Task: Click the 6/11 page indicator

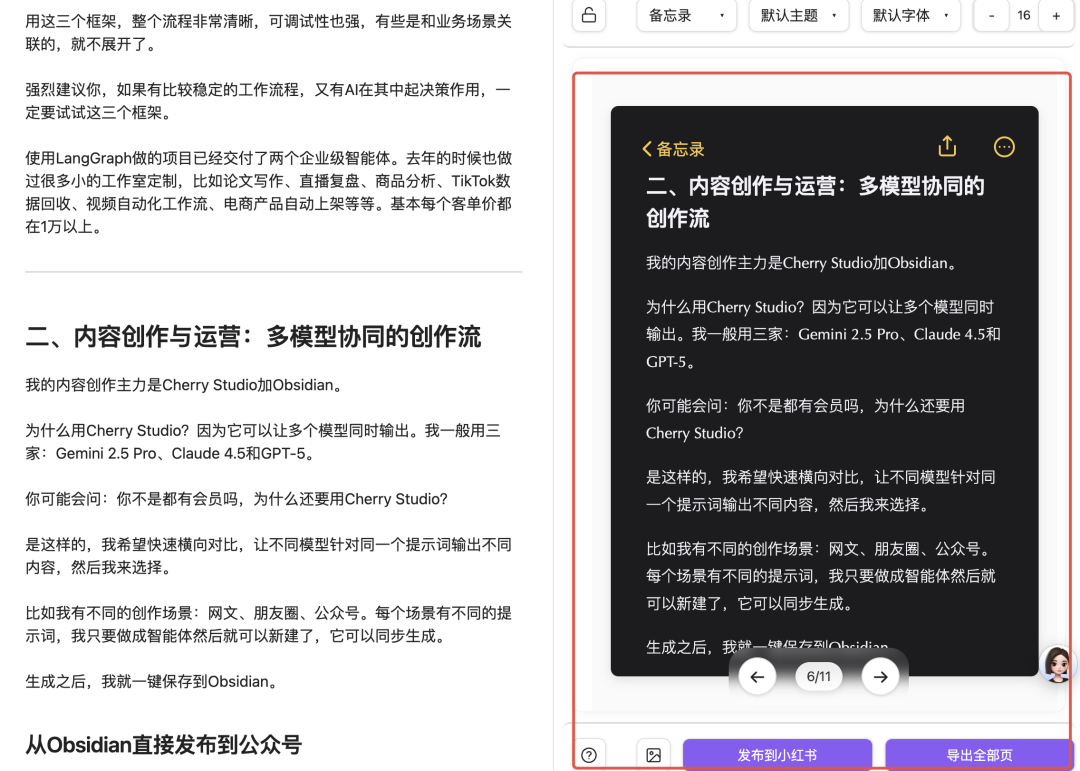Action: pyautogui.click(x=819, y=676)
